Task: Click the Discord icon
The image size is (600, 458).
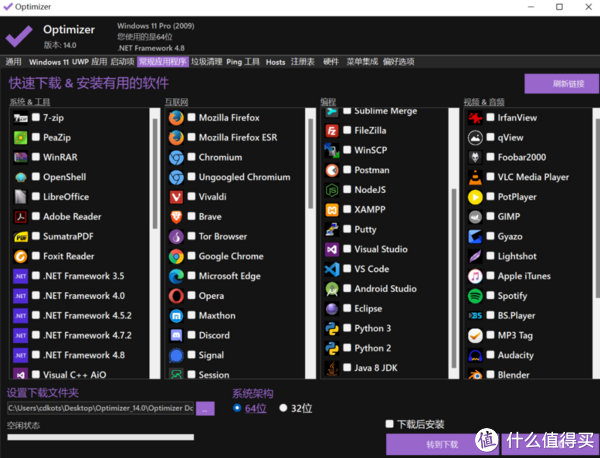Action: click(176, 336)
